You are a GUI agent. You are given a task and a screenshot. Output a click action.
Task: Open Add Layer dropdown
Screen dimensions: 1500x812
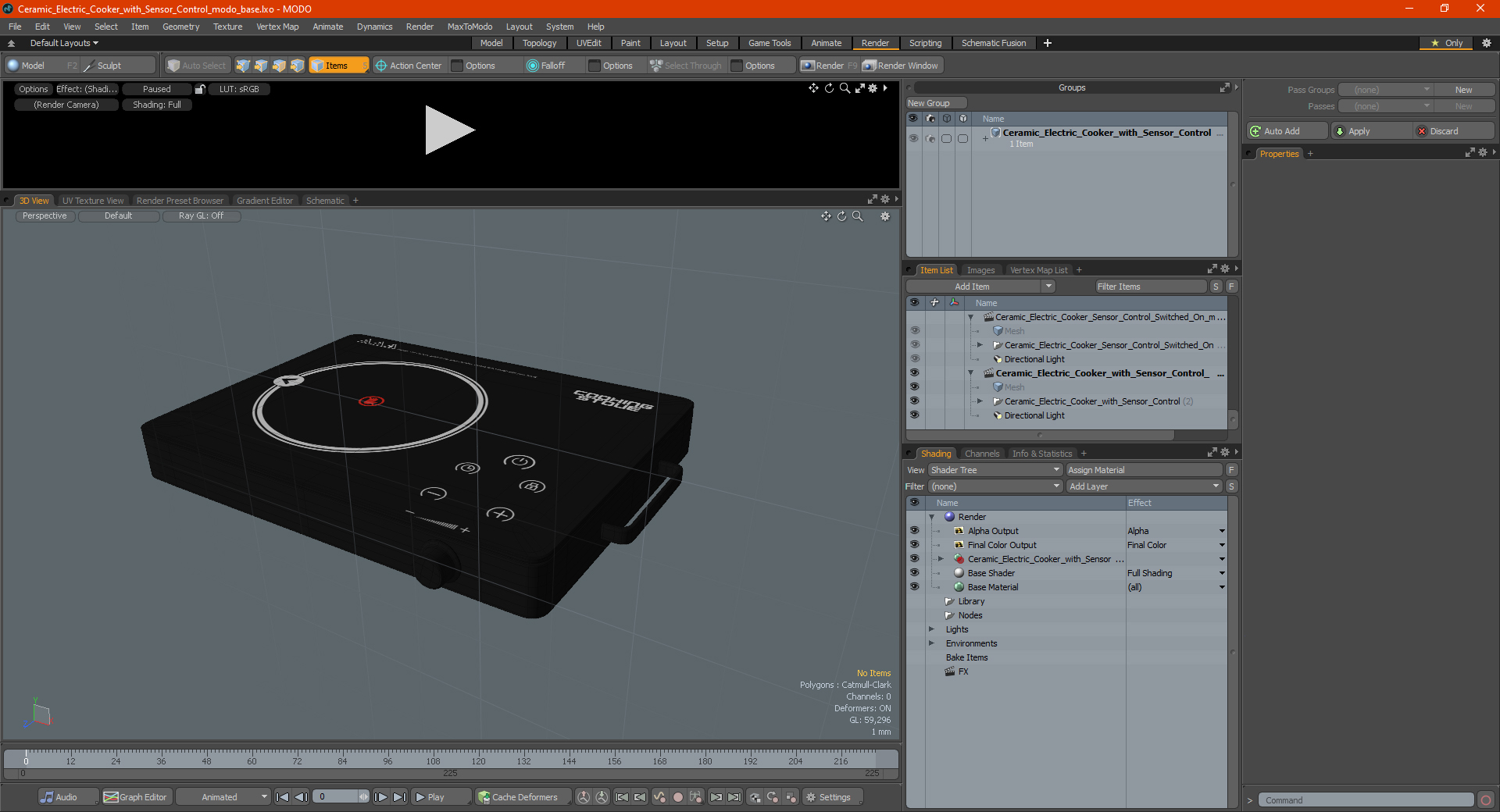(x=1144, y=486)
